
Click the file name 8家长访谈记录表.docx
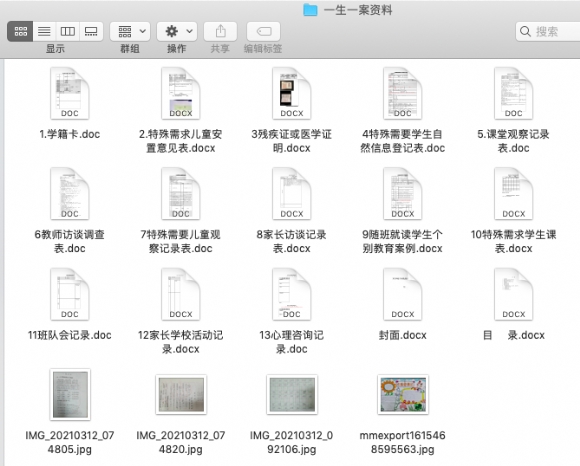coord(291,242)
